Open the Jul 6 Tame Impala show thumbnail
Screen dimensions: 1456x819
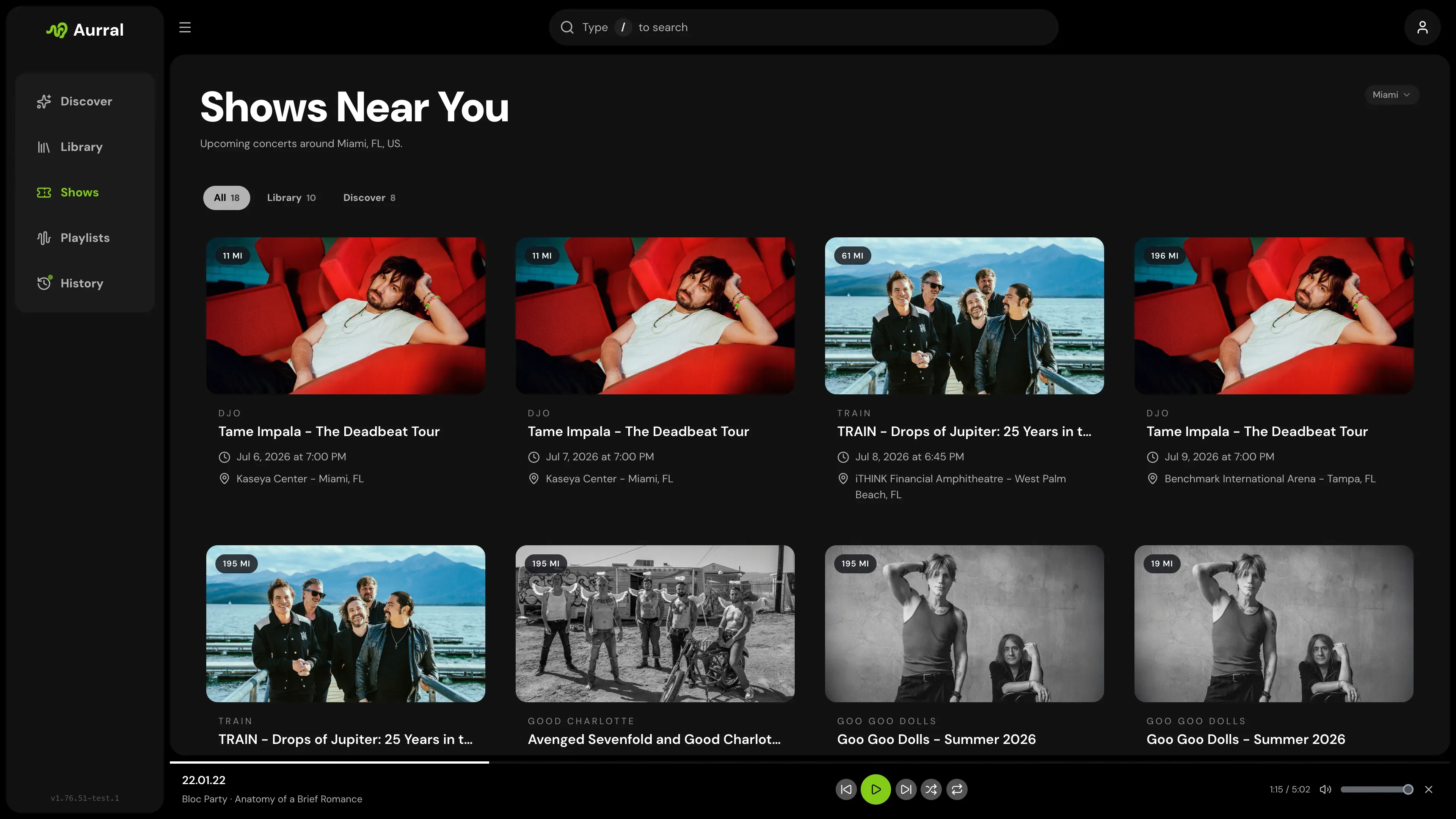[346, 316]
